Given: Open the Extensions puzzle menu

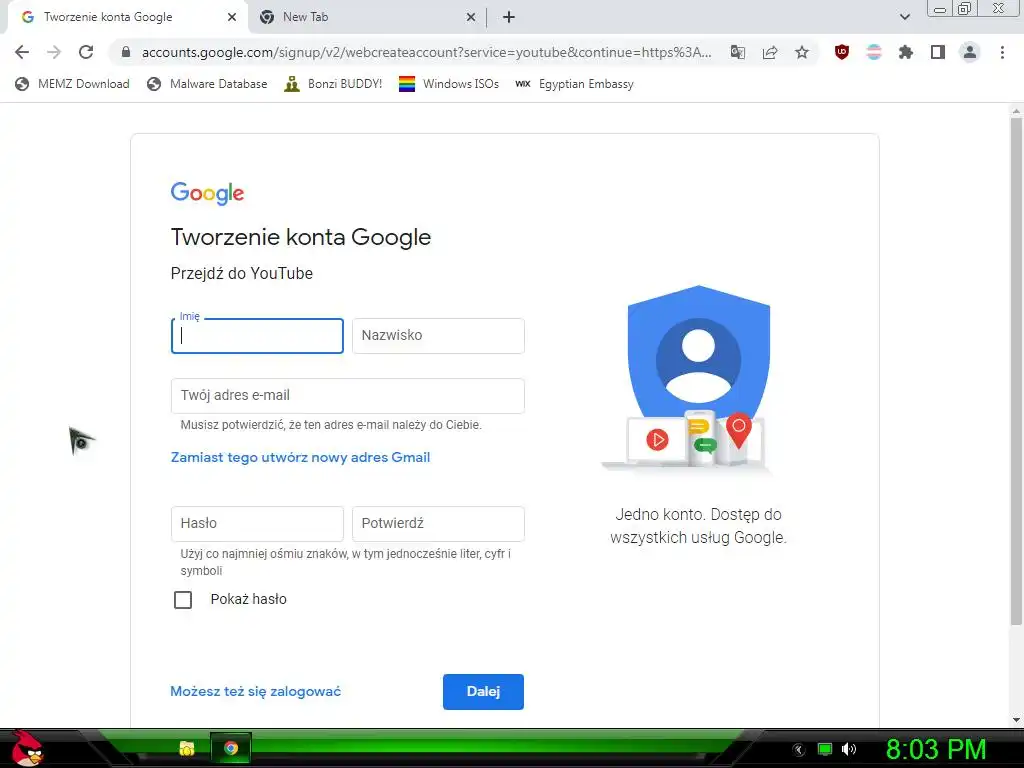Looking at the screenshot, I should click(906, 52).
